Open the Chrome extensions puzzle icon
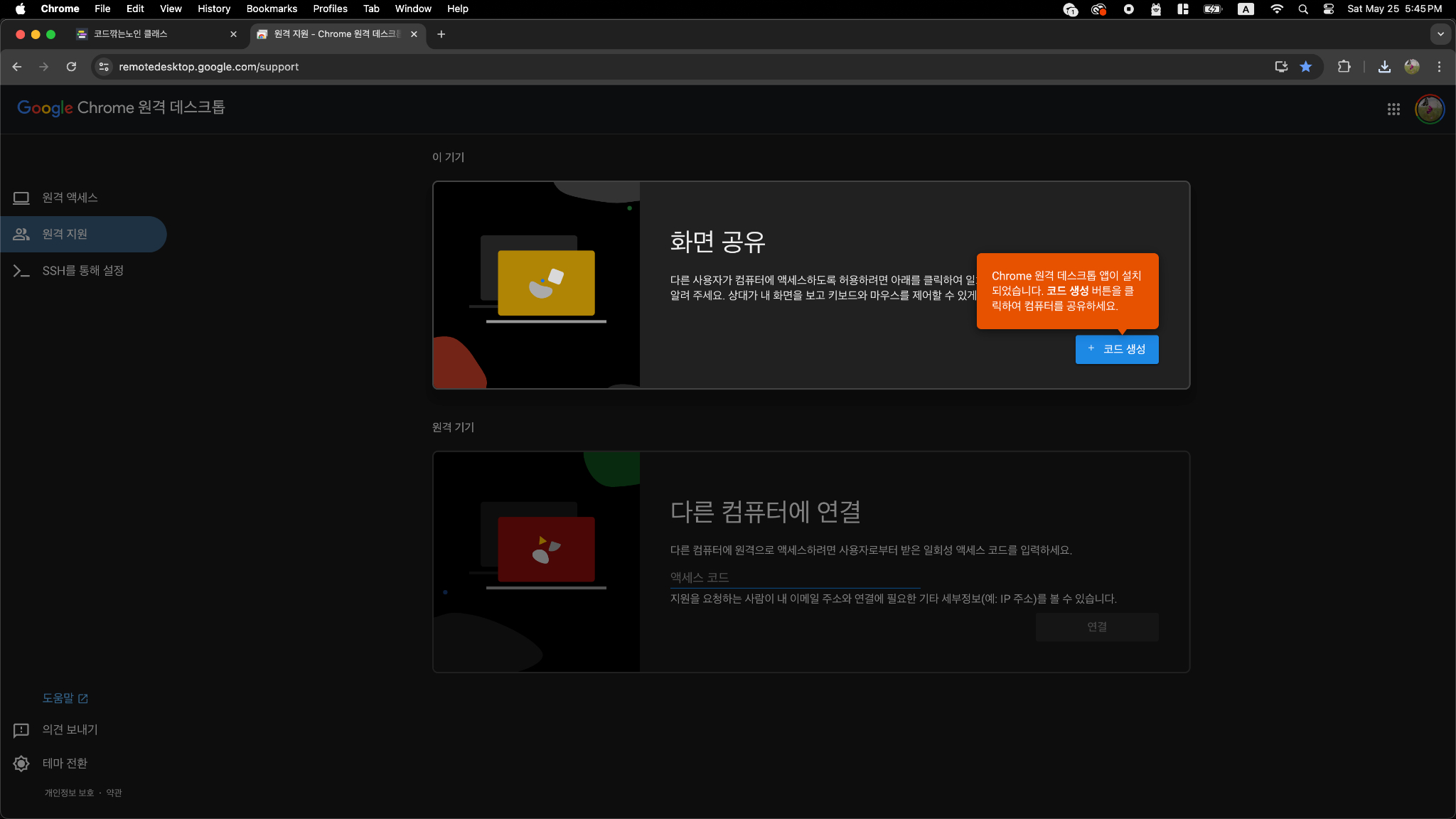This screenshot has height=819, width=1456. click(1344, 67)
